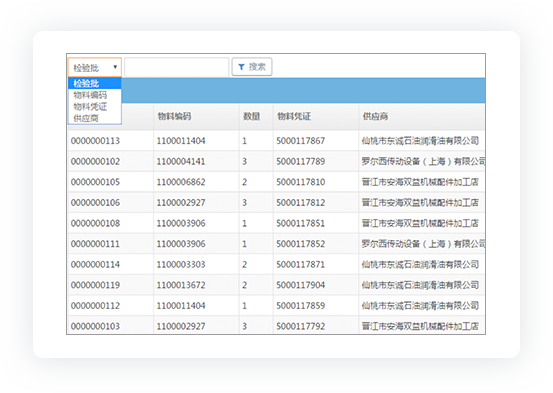
Task: Select inspection lot 0000000114
Action: pyautogui.click(x=95, y=264)
